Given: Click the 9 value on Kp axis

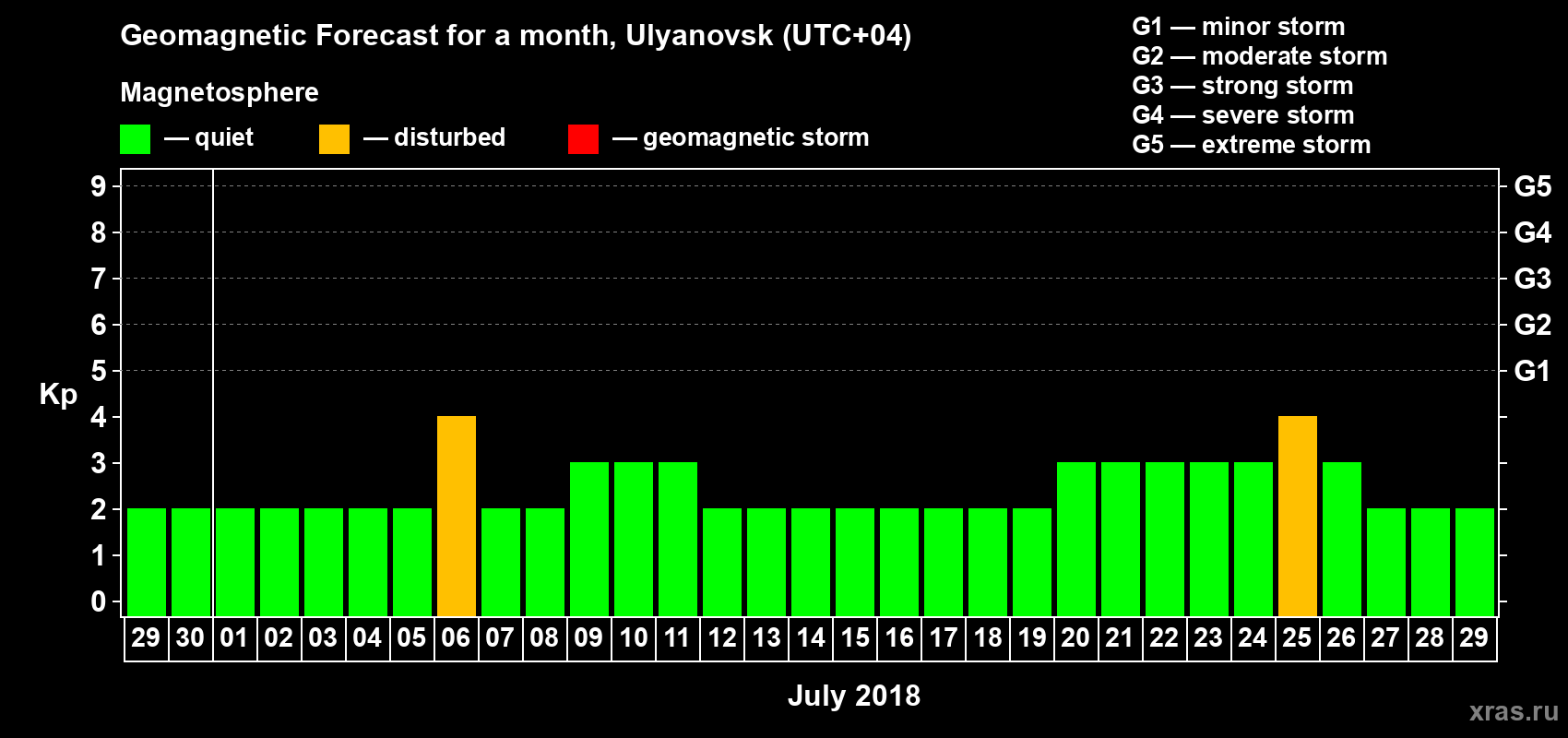Looking at the screenshot, I should [99, 186].
